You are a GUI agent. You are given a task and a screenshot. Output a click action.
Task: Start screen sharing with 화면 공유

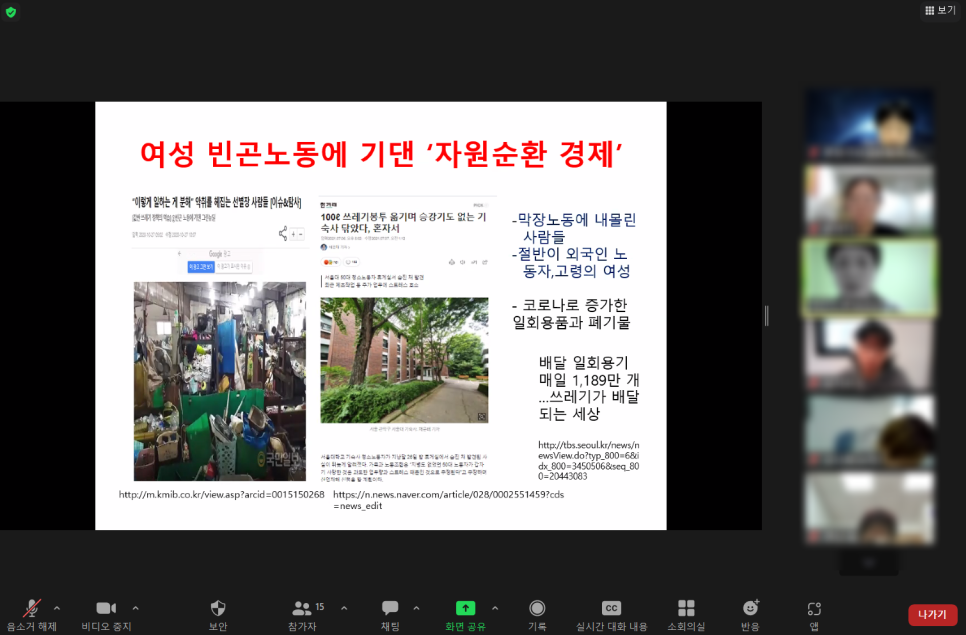coord(465,615)
